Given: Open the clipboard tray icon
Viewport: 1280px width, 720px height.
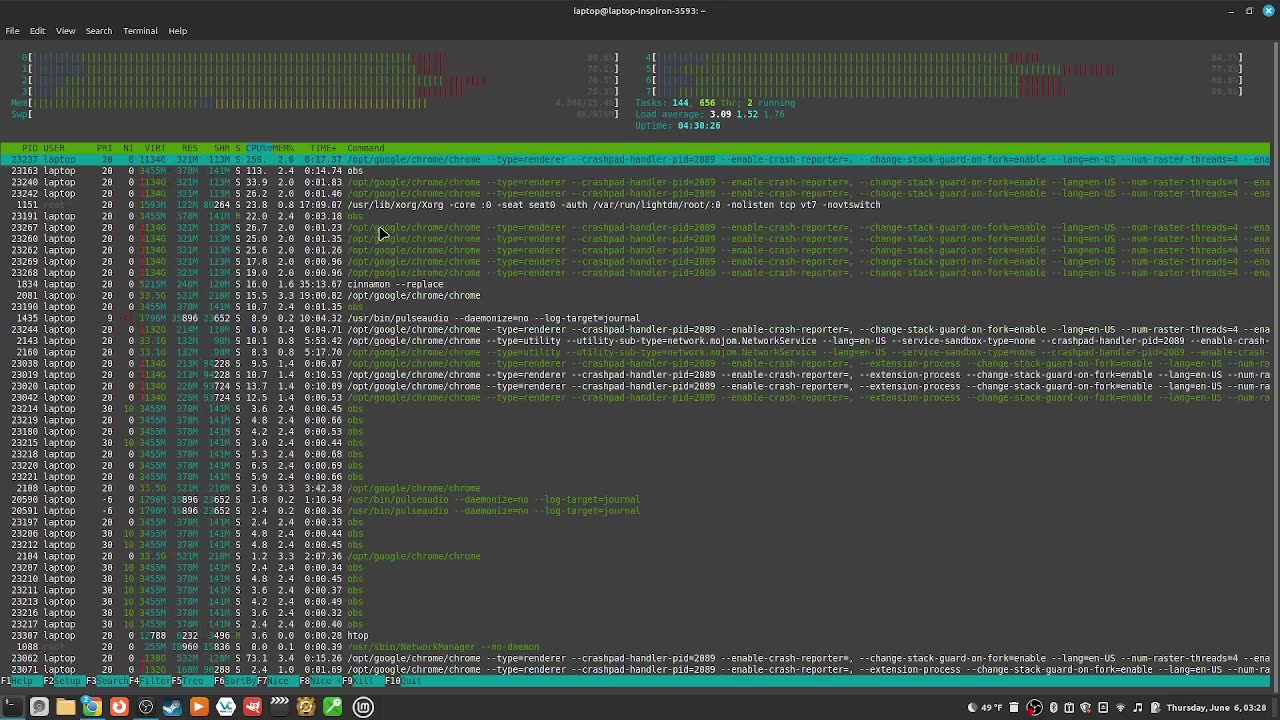Looking at the screenshot, I should click(1069, 707).
